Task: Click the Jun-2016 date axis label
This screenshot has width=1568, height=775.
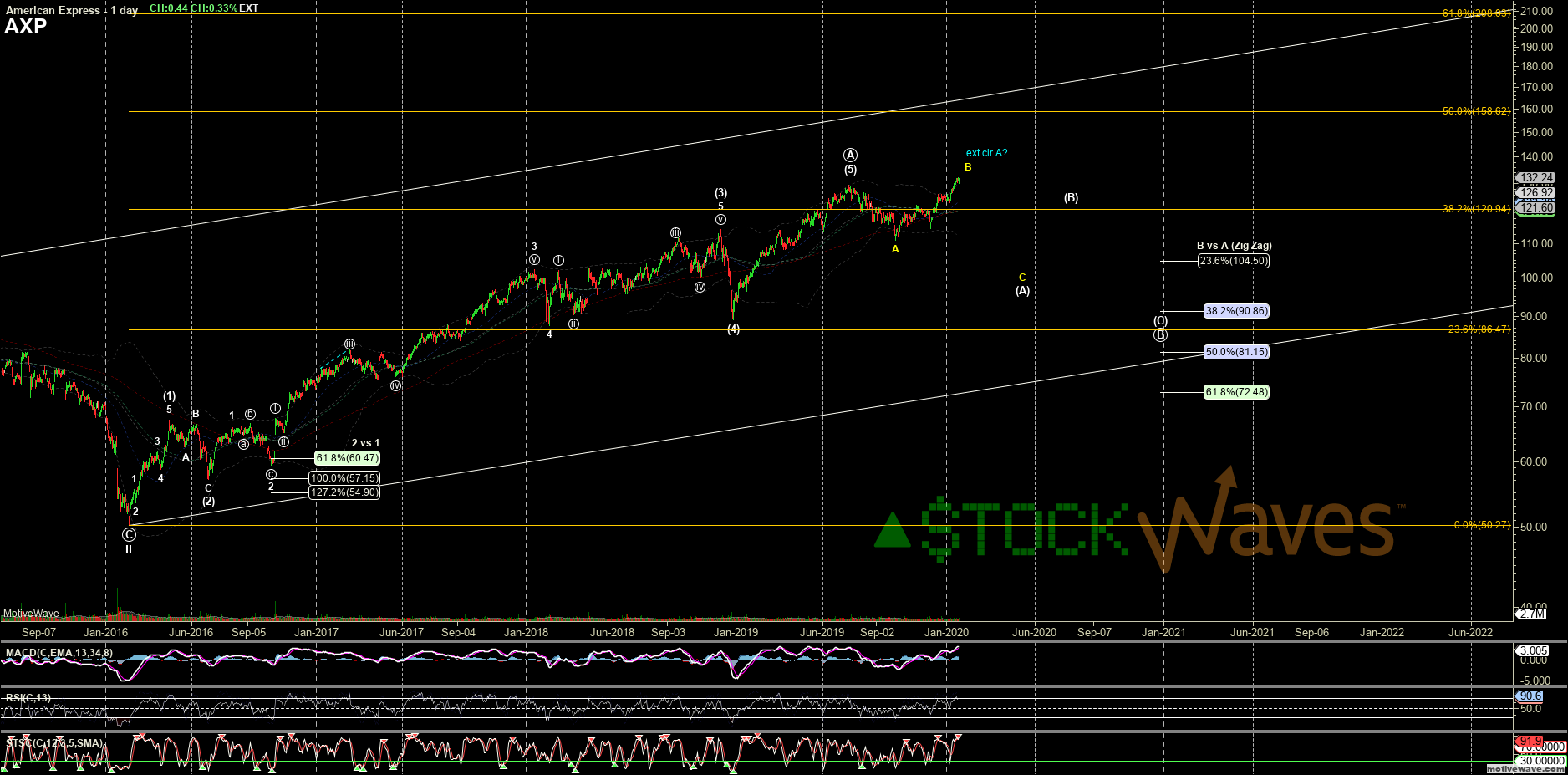Action: click(x=191, y=632)
